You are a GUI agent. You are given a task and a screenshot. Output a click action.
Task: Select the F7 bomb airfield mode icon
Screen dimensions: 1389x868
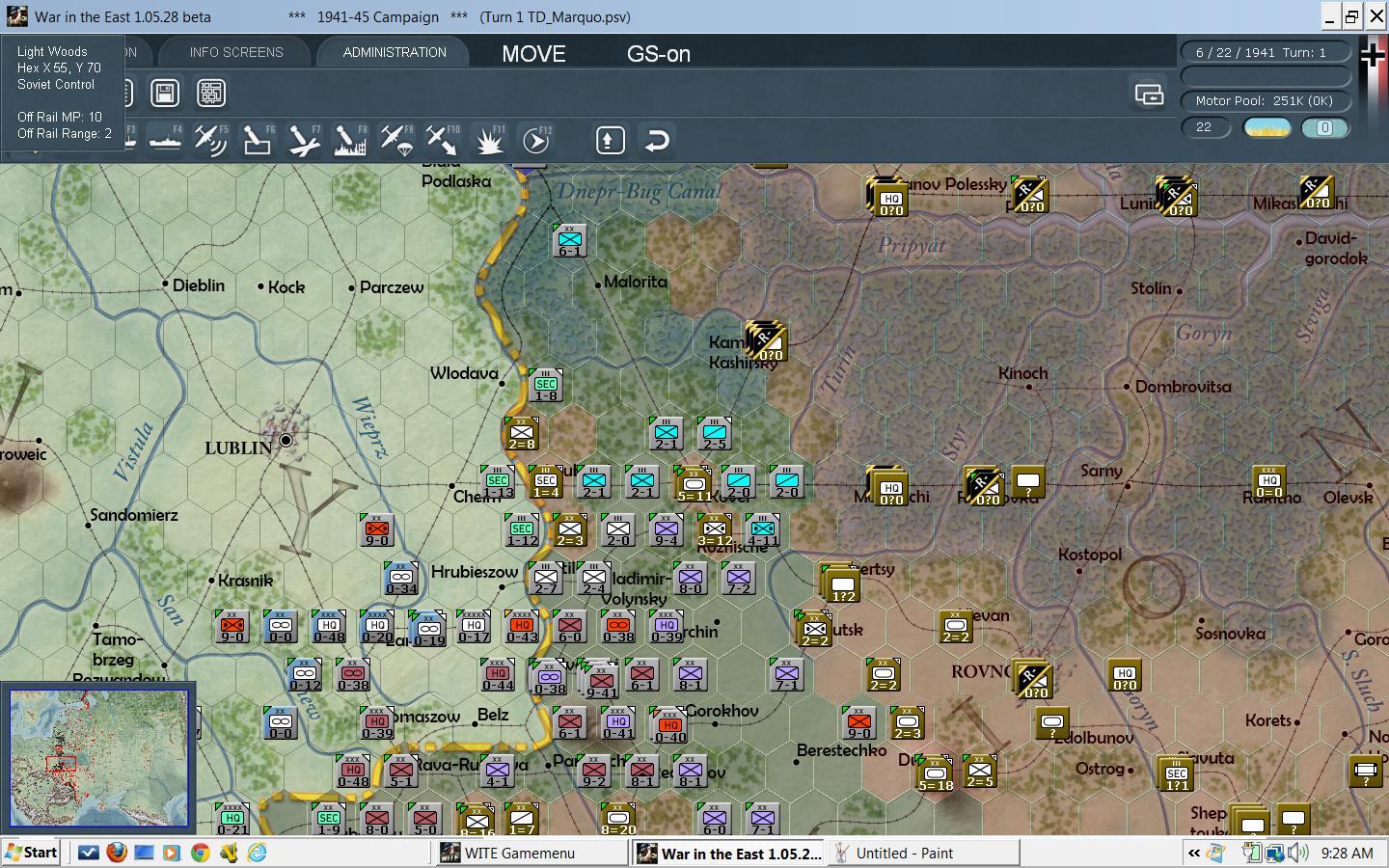pyautogui.click(x=303, y=140)
